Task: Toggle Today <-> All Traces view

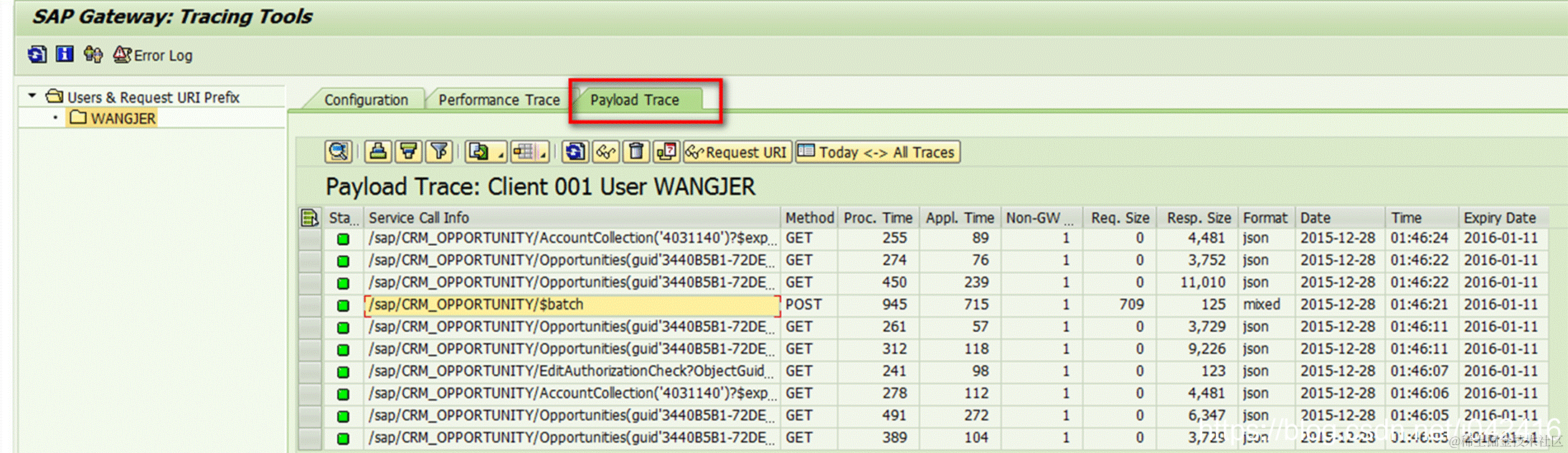Action: click(x=877, y=152)
